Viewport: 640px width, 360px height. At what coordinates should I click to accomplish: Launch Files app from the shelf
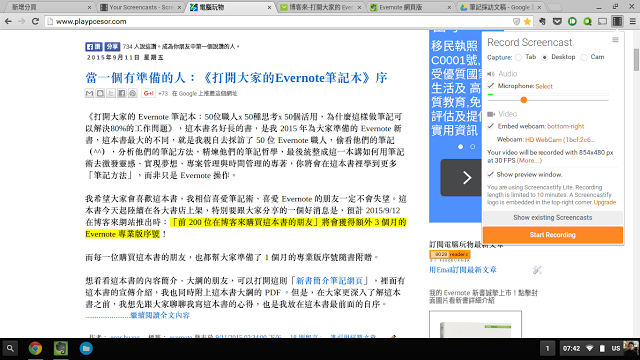[x=86, y=349]
